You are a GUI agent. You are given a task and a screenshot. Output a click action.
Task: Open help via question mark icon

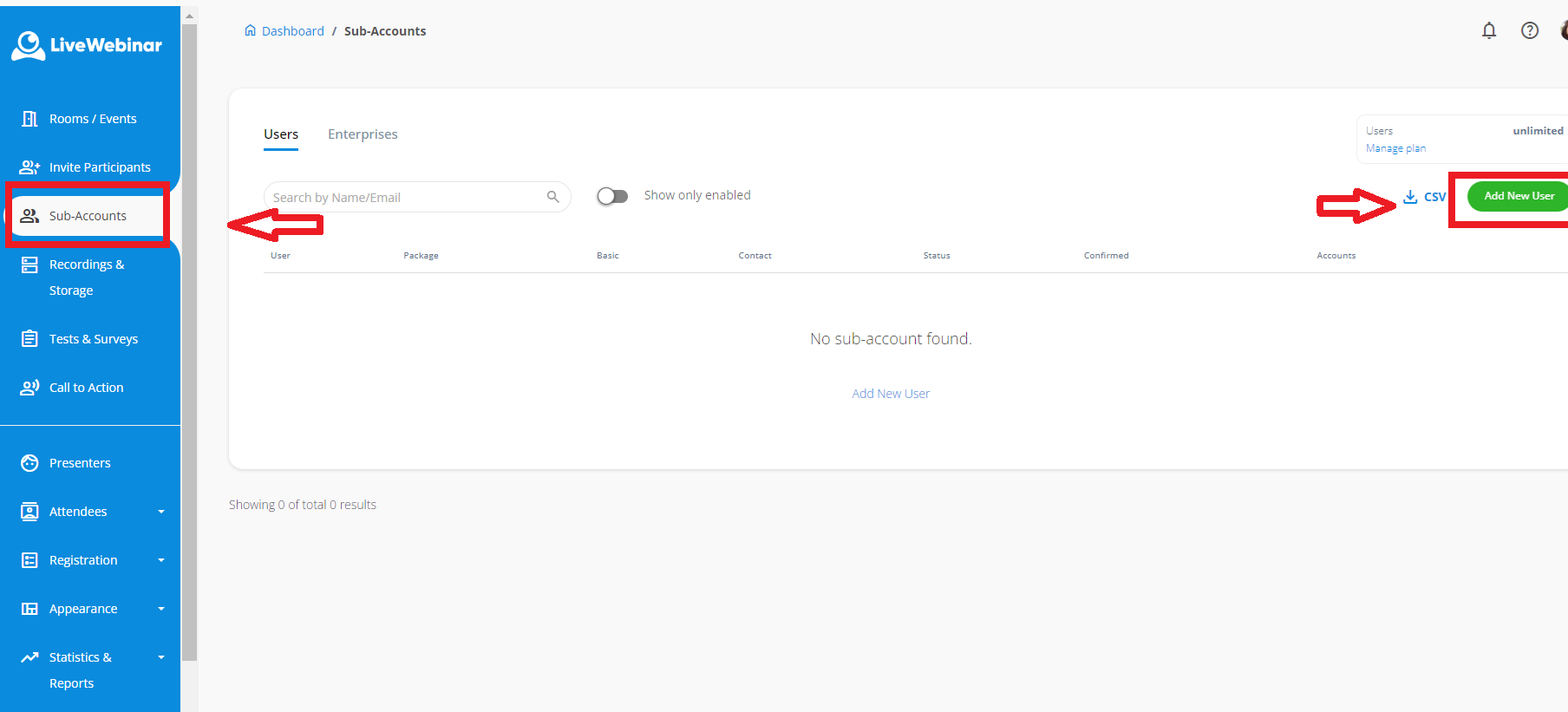(x=1530, y=31)
